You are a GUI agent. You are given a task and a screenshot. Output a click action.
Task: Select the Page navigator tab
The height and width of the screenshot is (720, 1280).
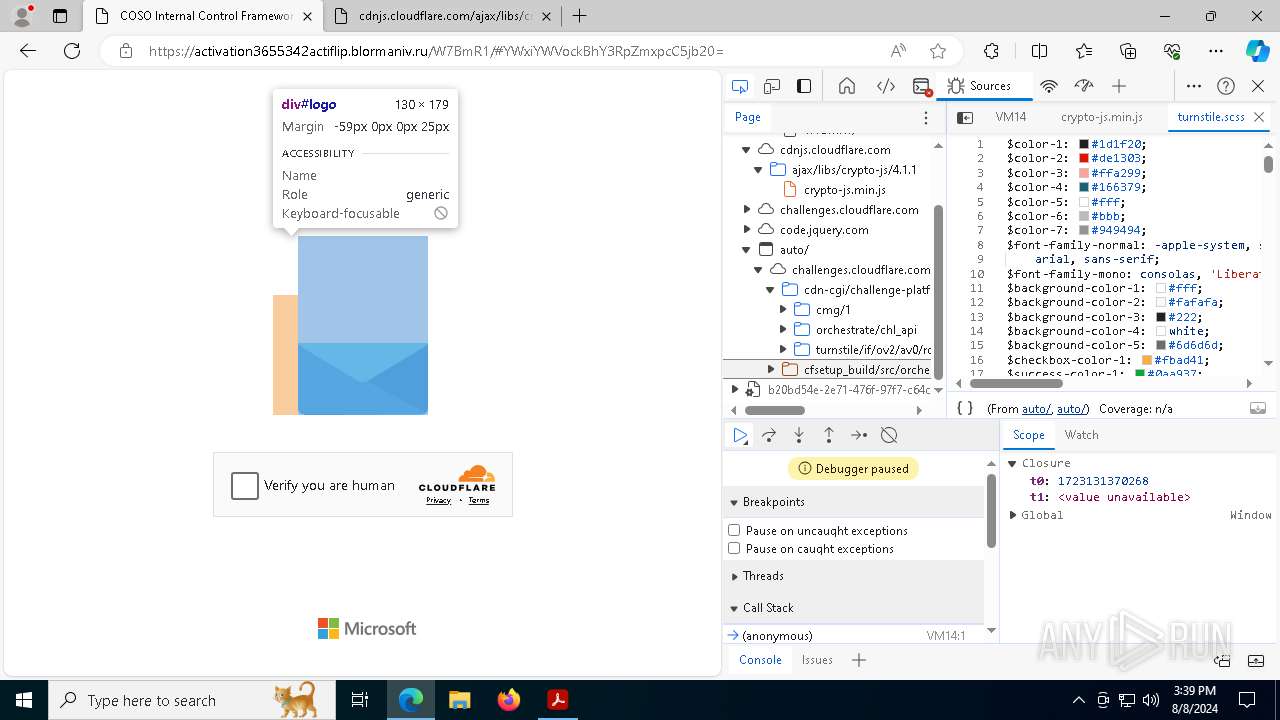pyautogui.click(x=748, y=117)
